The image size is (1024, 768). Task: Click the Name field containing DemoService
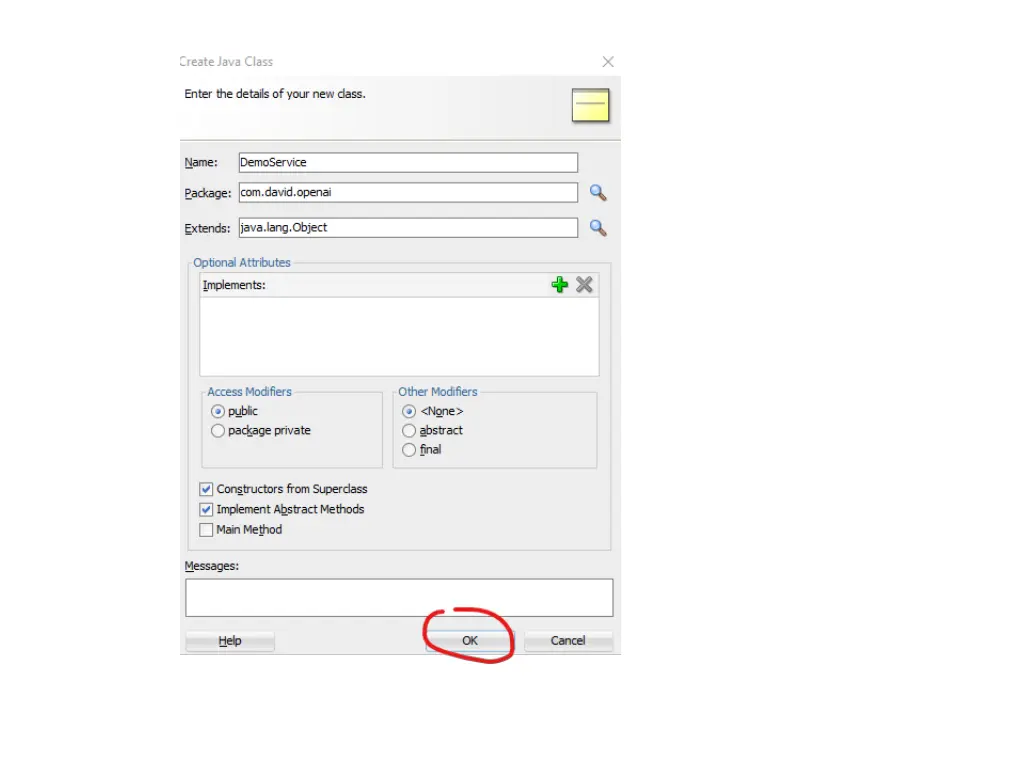(x=408, y=162)
